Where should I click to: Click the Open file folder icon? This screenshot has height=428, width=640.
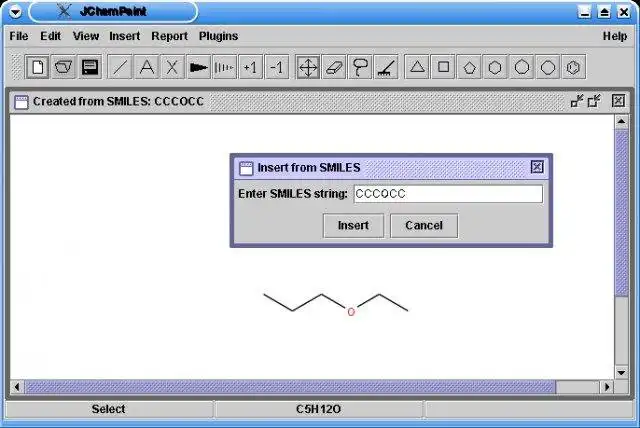[64, 67]
